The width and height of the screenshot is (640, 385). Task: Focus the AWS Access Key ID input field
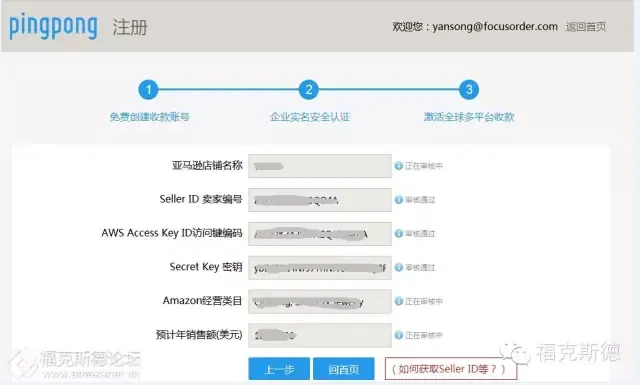pos(320,234)
